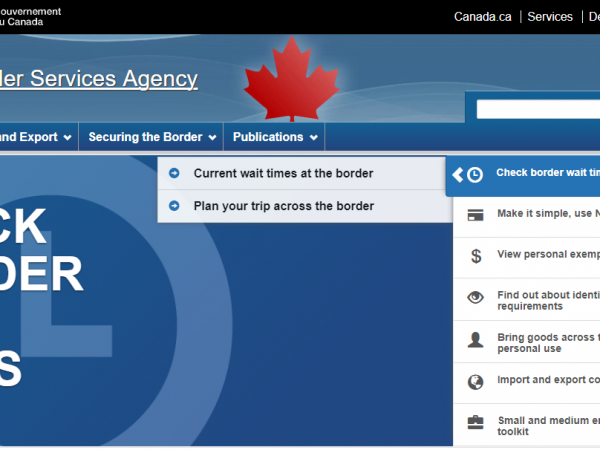Image resolution: width=600 pixels, height=450 pixels.
Task: Open the Import and Export dropdown
Action: click(35, 137)
